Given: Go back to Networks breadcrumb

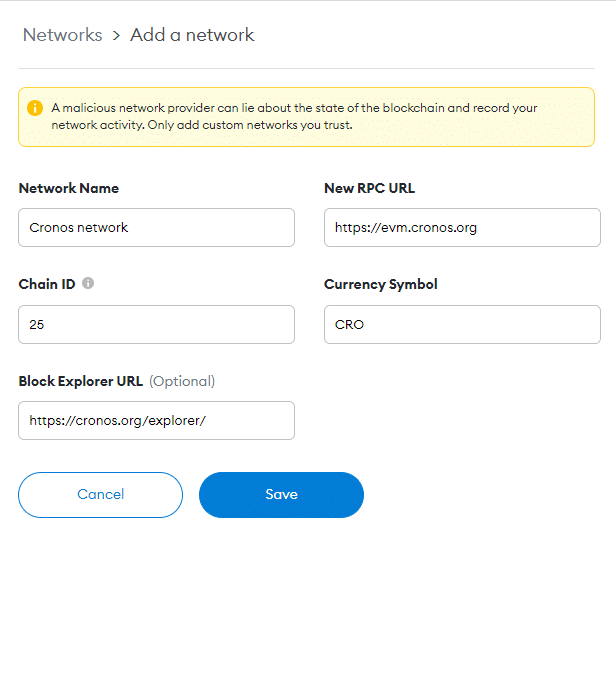Looking at the screenshot, I should (x=62, y=35).
